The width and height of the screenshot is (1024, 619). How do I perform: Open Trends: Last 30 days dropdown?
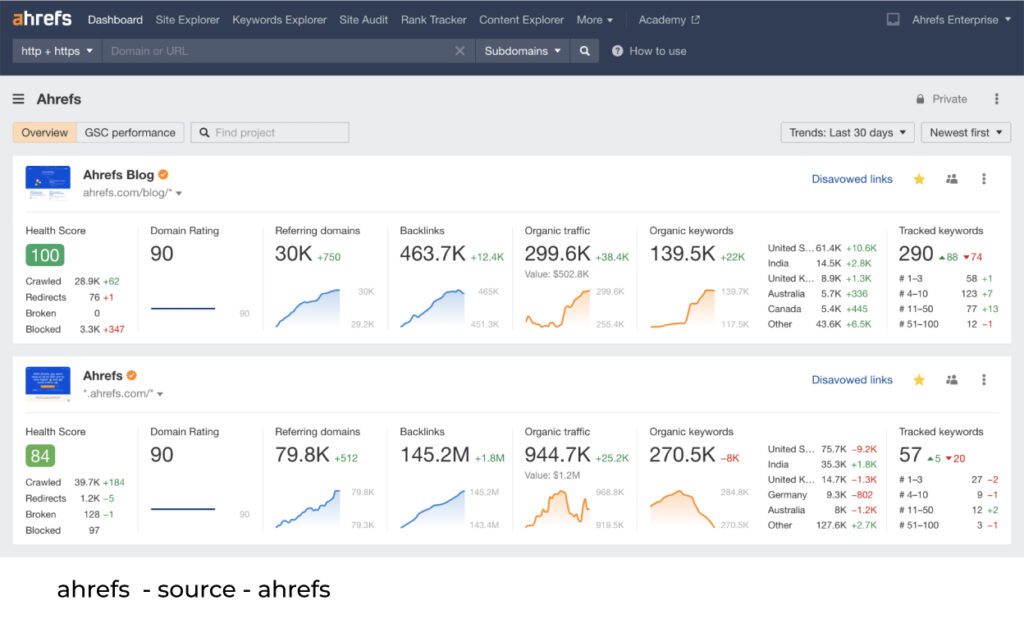[847, 133]
